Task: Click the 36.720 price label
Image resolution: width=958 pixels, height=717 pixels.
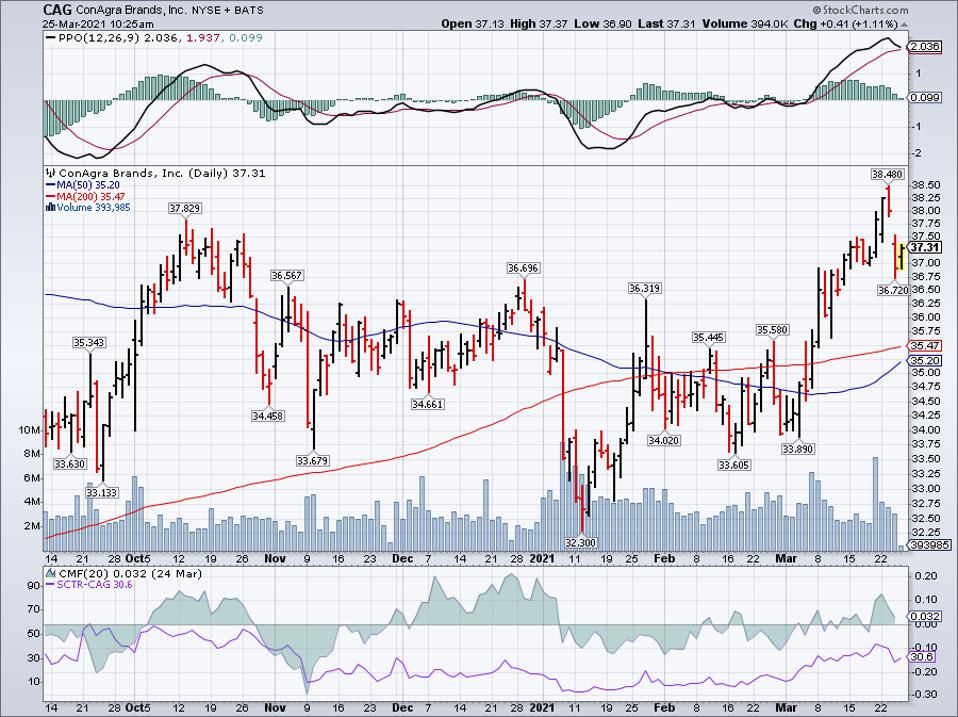Action: coord(893,291)
